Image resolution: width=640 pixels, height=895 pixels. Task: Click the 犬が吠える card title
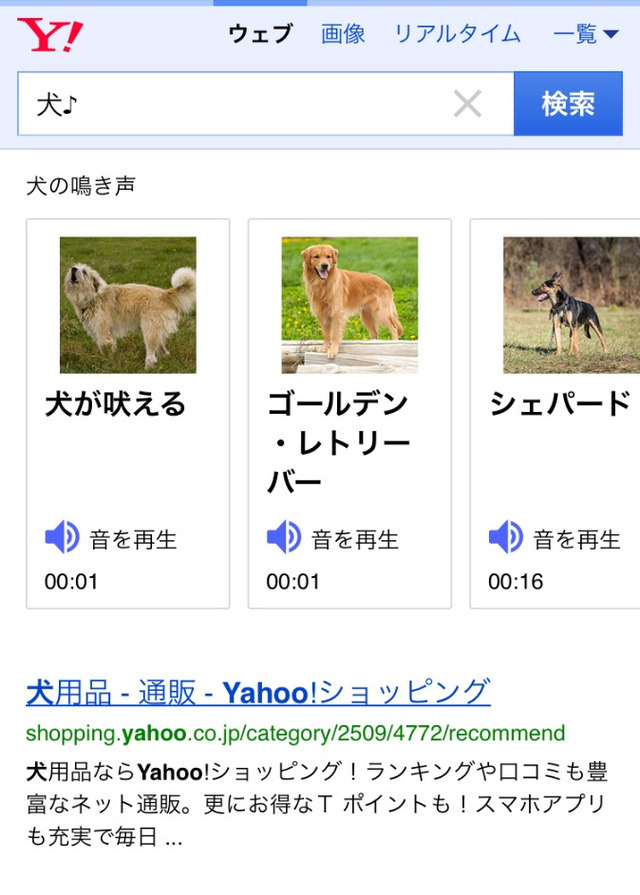[116, 405]
